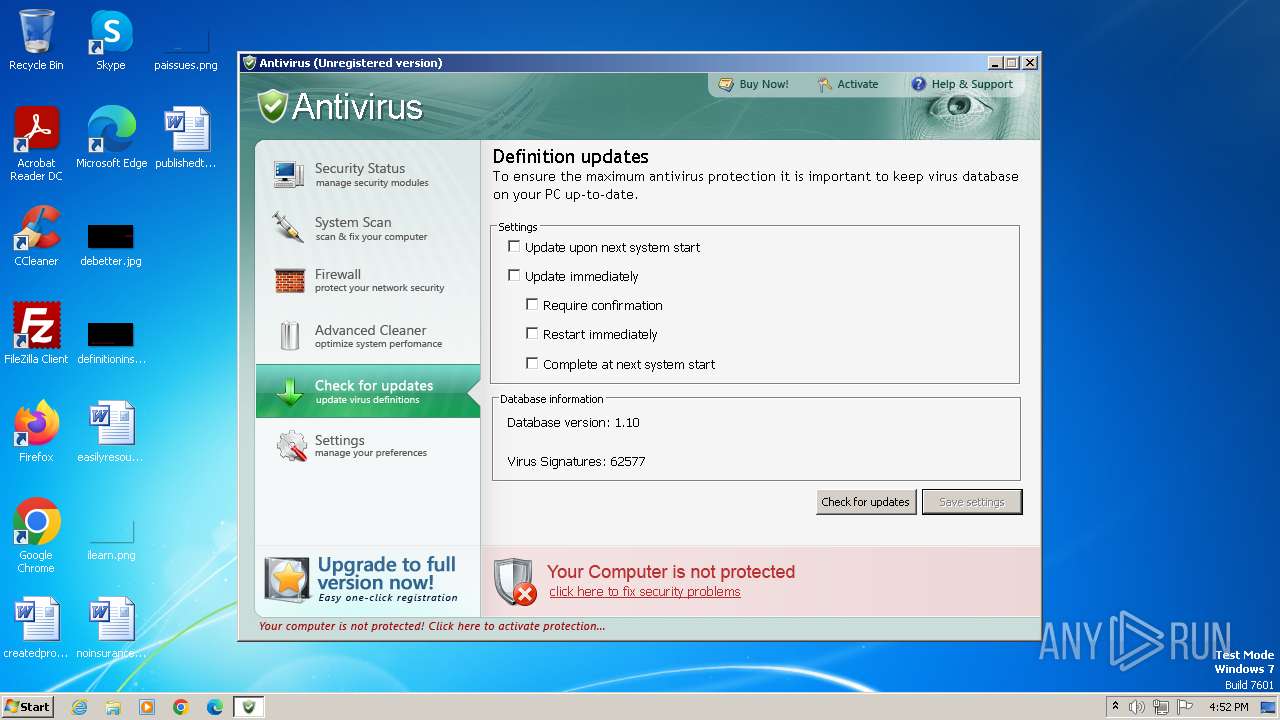Click 'Your Computer is not protected' heading

click(x=671, y=572)
